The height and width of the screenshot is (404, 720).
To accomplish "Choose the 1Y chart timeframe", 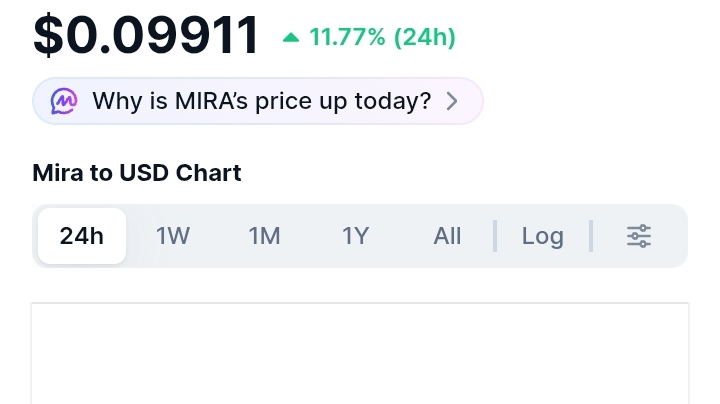I will [x=356, y=236].
